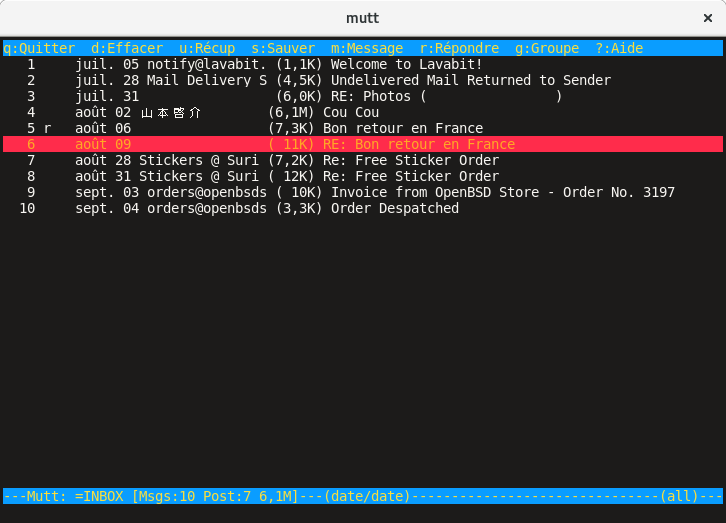This screenshot has height=523, width=726.
Task: Choose m:Message in the top bar
Action: click(x=367, y=48)
